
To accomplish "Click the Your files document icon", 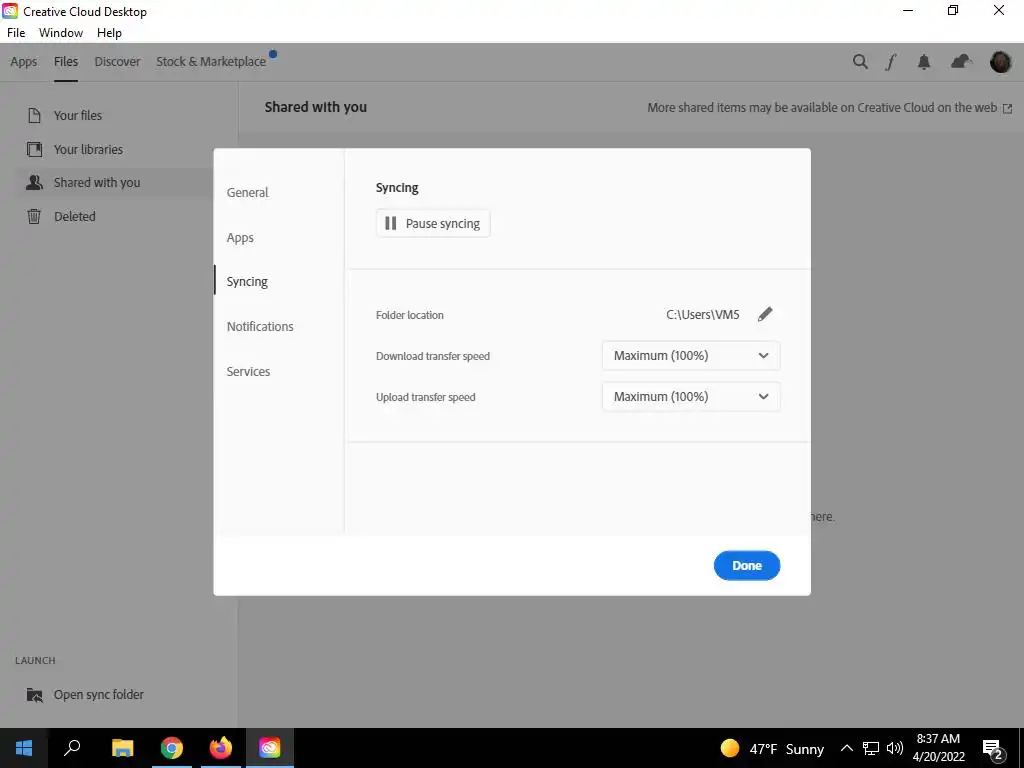I will coord(35,116).
